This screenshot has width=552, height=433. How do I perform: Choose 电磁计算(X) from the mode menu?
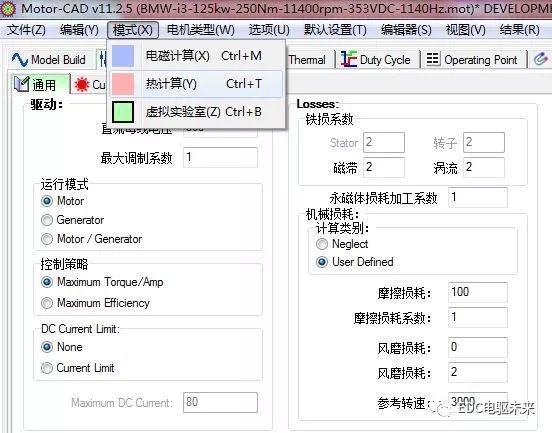tap(196, 56)
